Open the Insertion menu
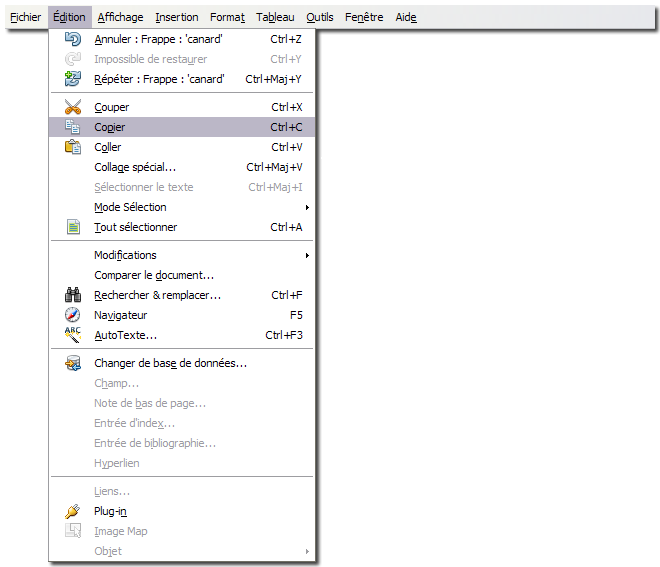 177,17
